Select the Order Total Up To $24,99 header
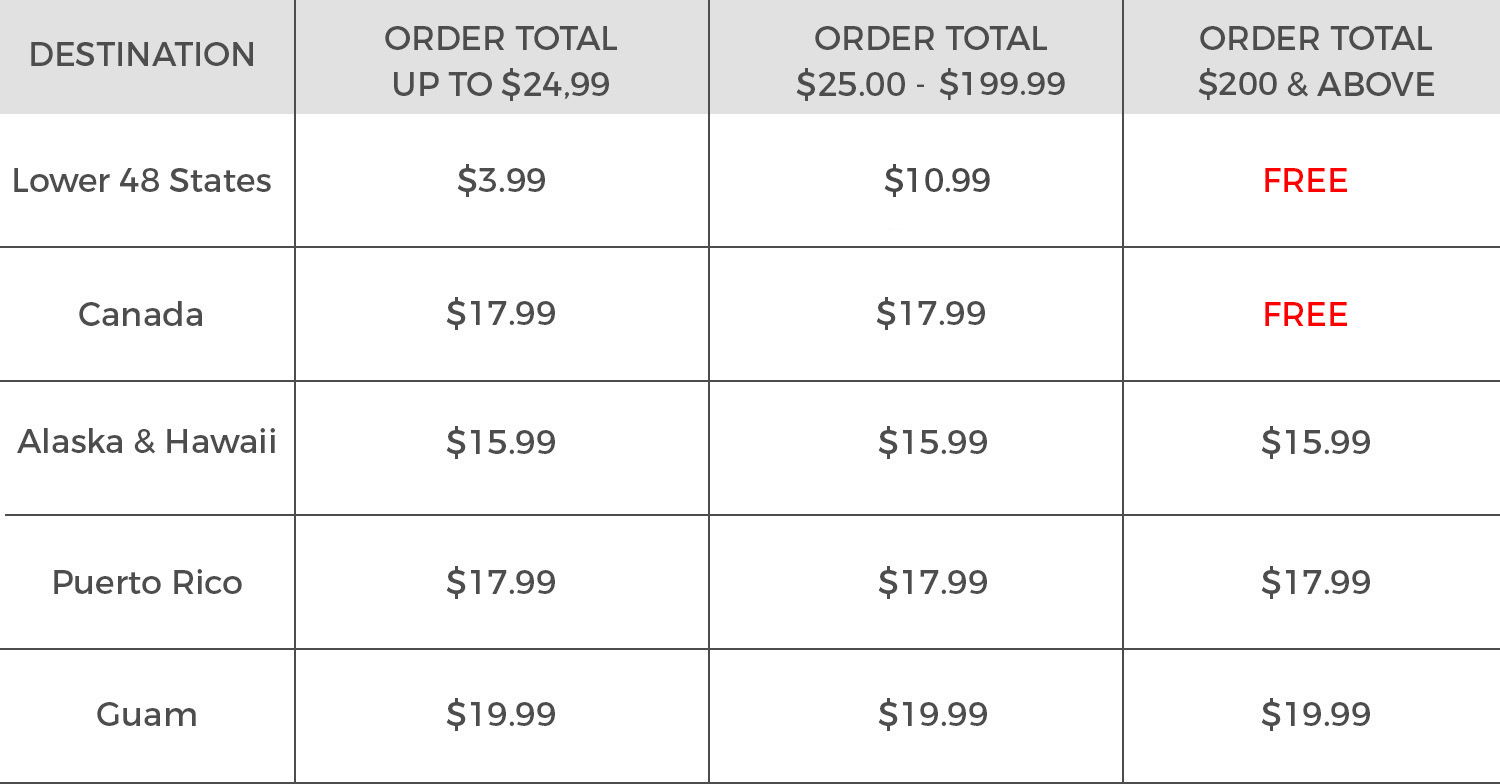 pos(501,61)
